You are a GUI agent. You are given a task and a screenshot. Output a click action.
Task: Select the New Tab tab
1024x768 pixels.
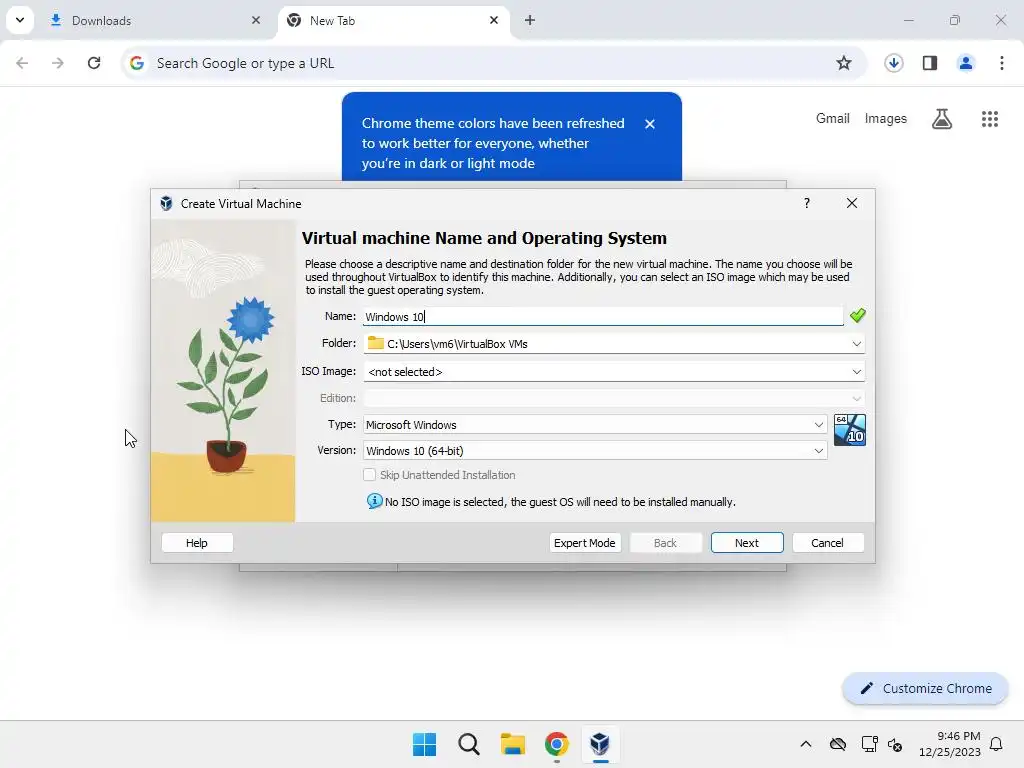pos(393,20)
